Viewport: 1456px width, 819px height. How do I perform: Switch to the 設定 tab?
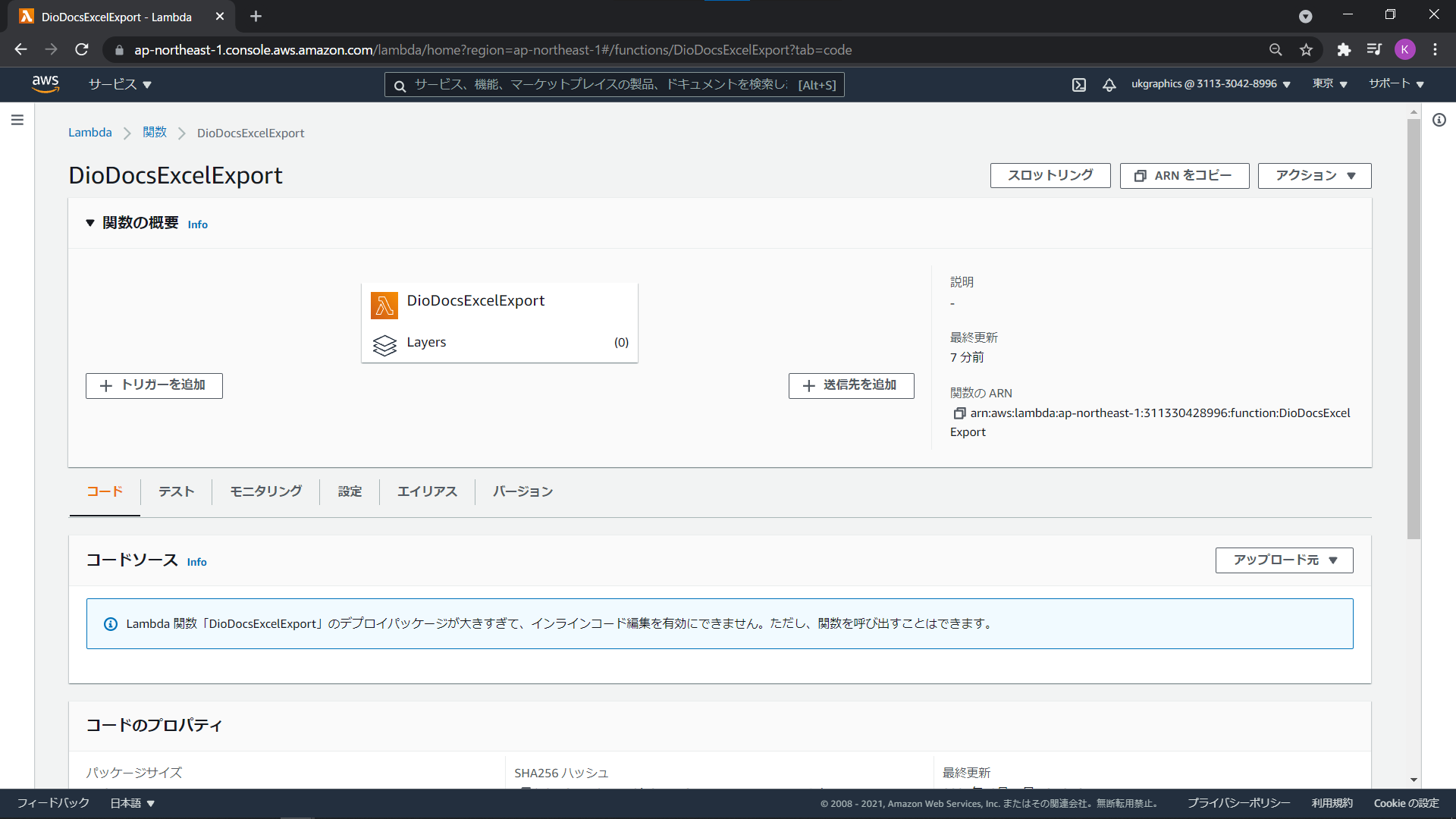350,492
